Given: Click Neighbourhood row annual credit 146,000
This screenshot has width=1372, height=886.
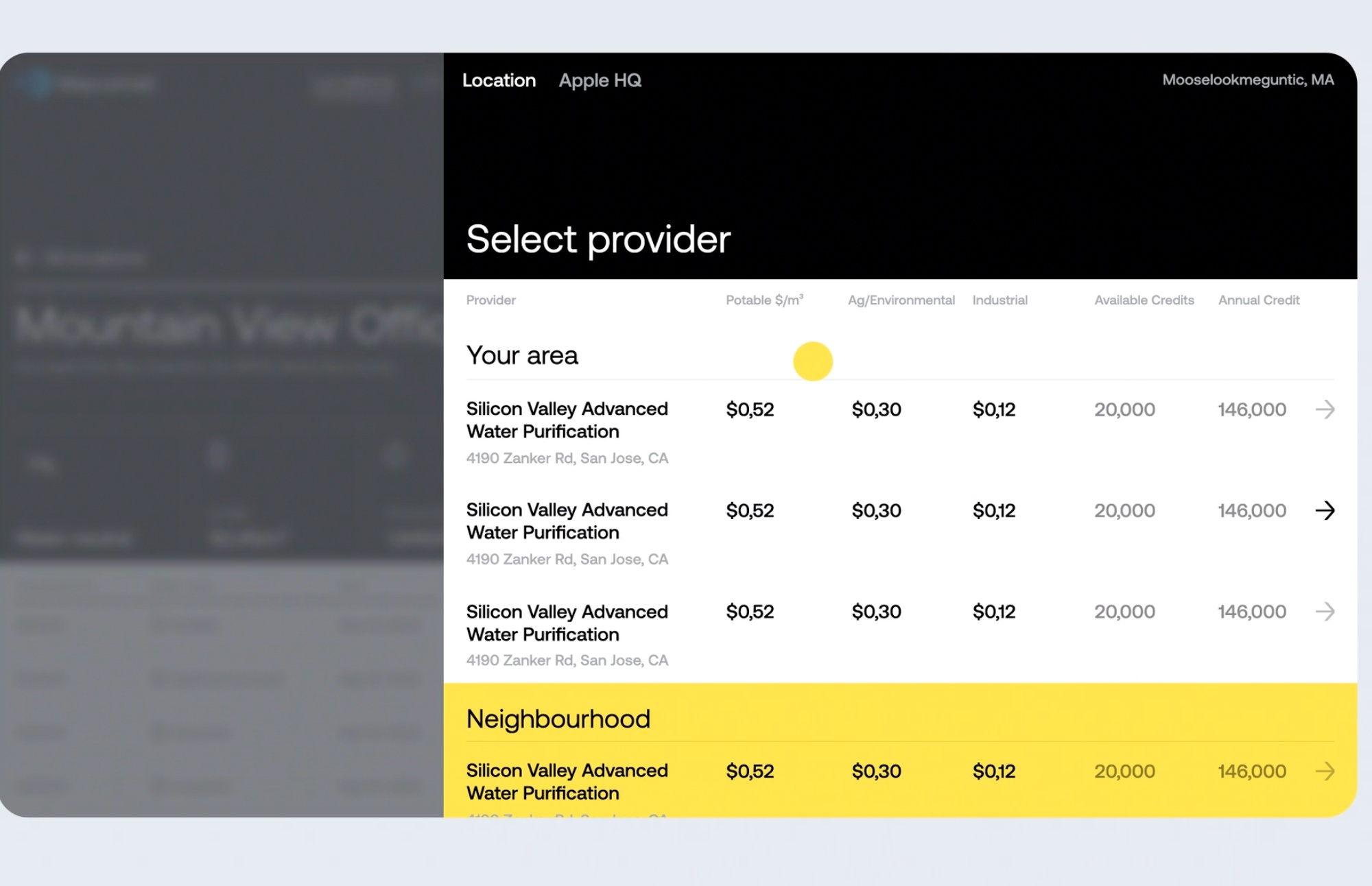Looking at the screenshot, I should point(1252,771).
